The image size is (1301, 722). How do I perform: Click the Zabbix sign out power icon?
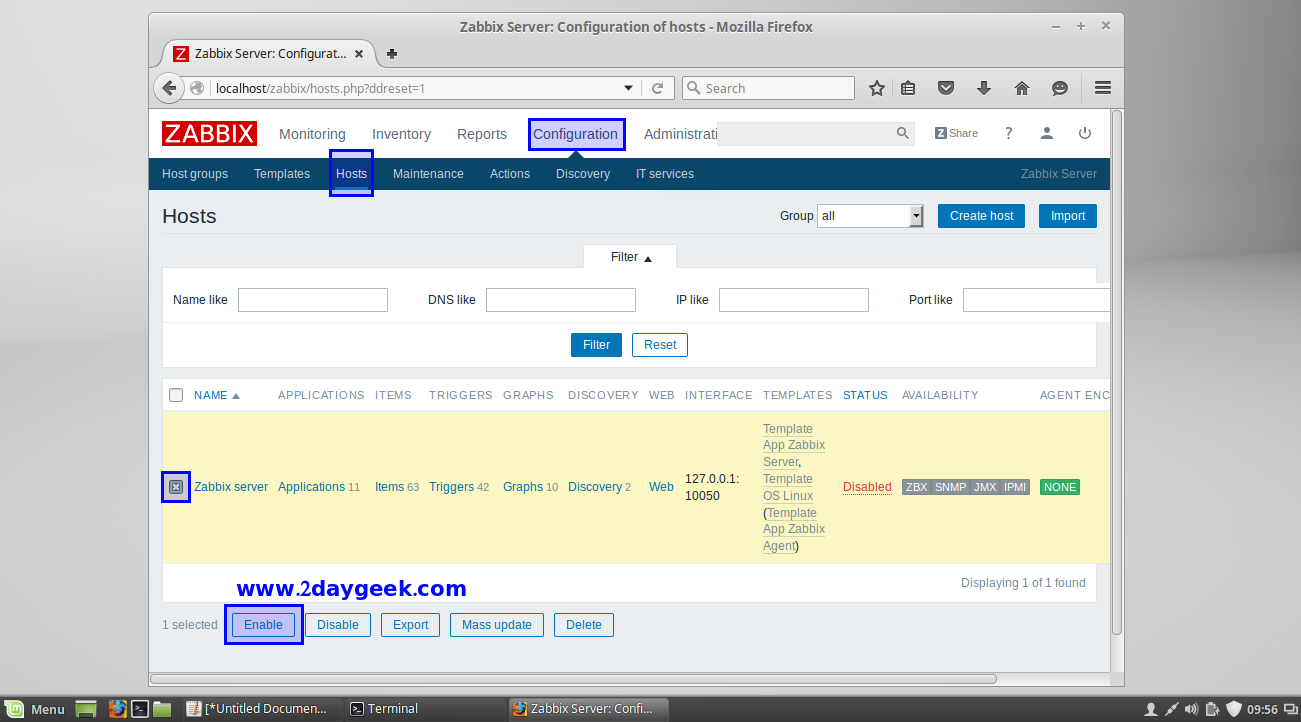point(1085,133)
